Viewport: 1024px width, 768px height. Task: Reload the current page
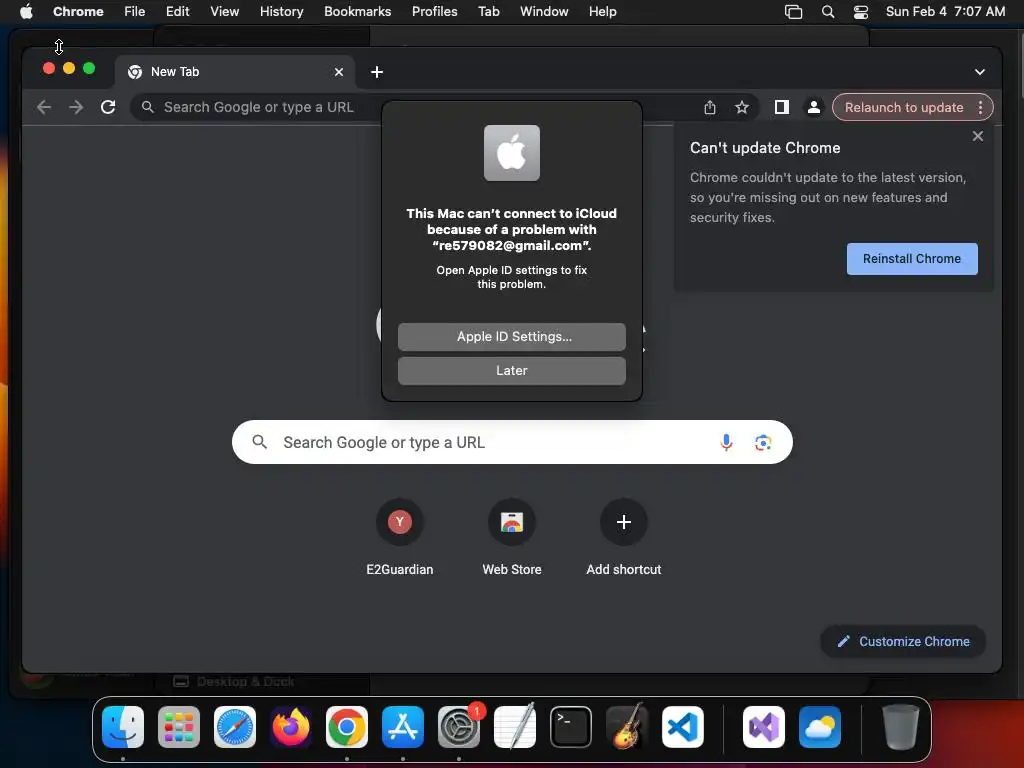click(x=108, y=107)
